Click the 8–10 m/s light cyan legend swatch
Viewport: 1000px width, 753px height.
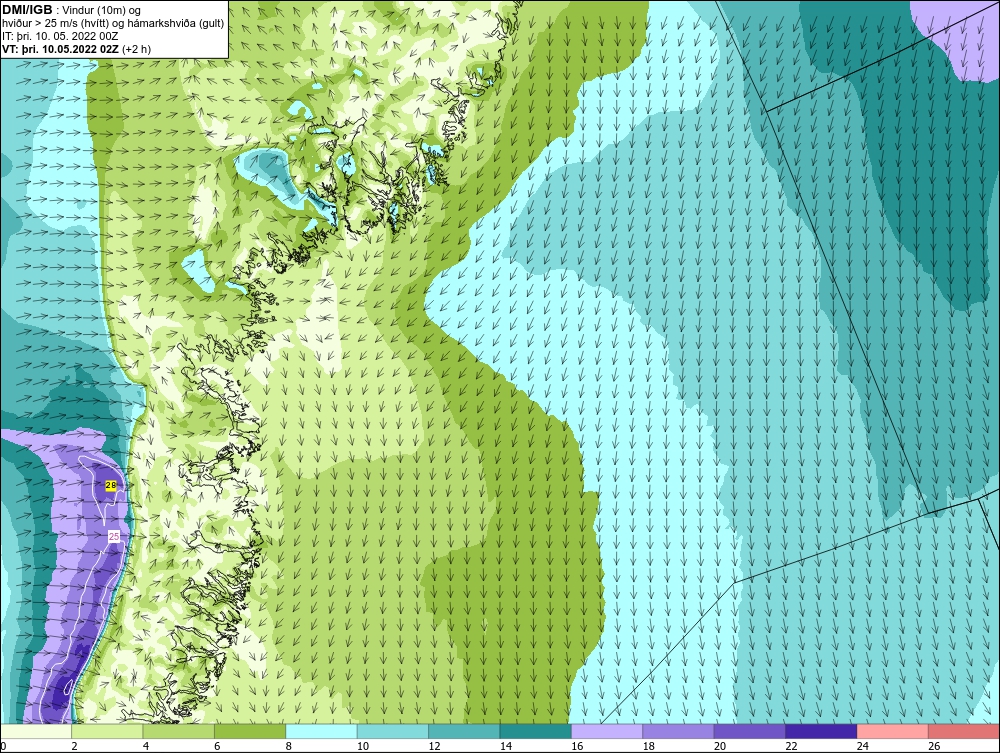click(x=321, y=731)
